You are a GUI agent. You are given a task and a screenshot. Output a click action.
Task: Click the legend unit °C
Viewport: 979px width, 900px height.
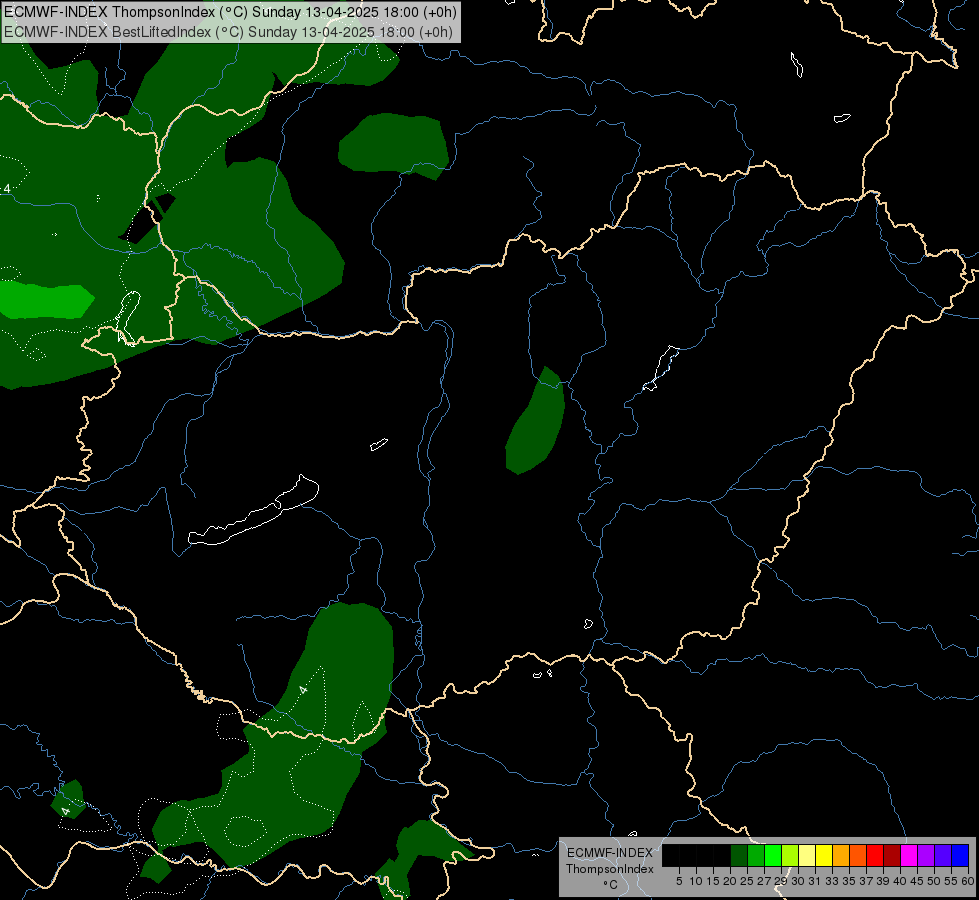611,884
